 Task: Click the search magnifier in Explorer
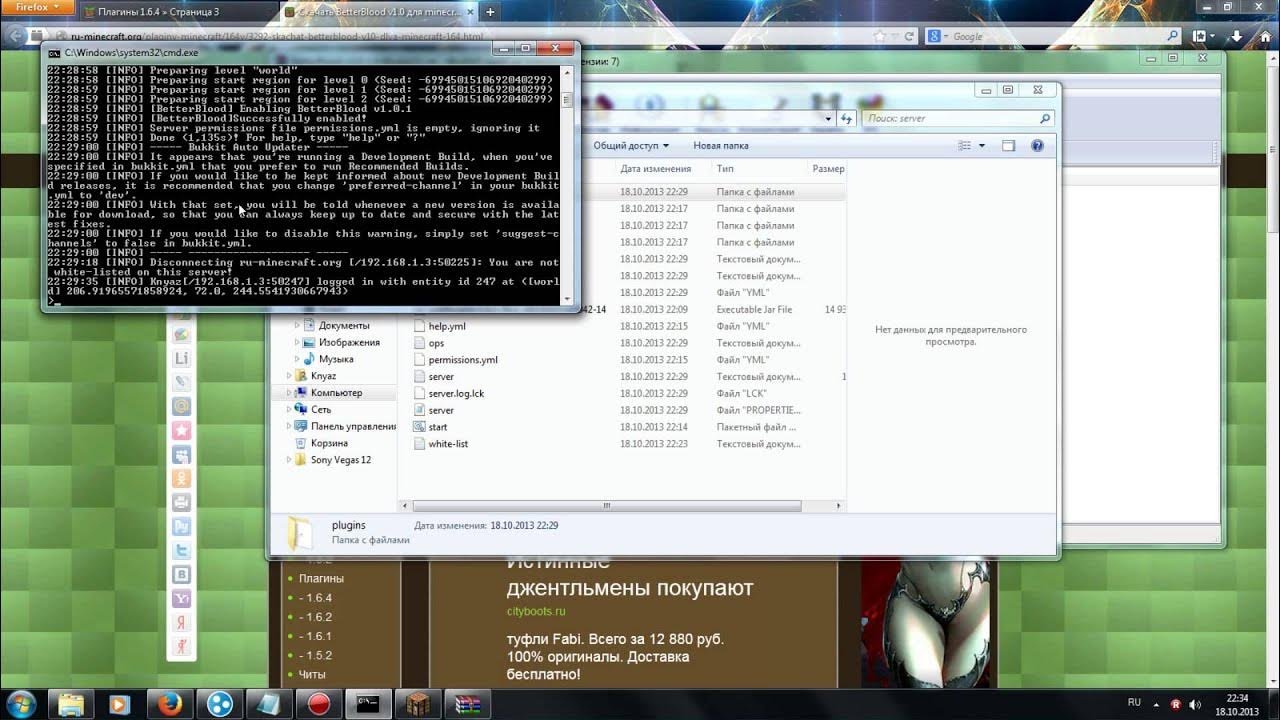click(x=1045, y=118)
